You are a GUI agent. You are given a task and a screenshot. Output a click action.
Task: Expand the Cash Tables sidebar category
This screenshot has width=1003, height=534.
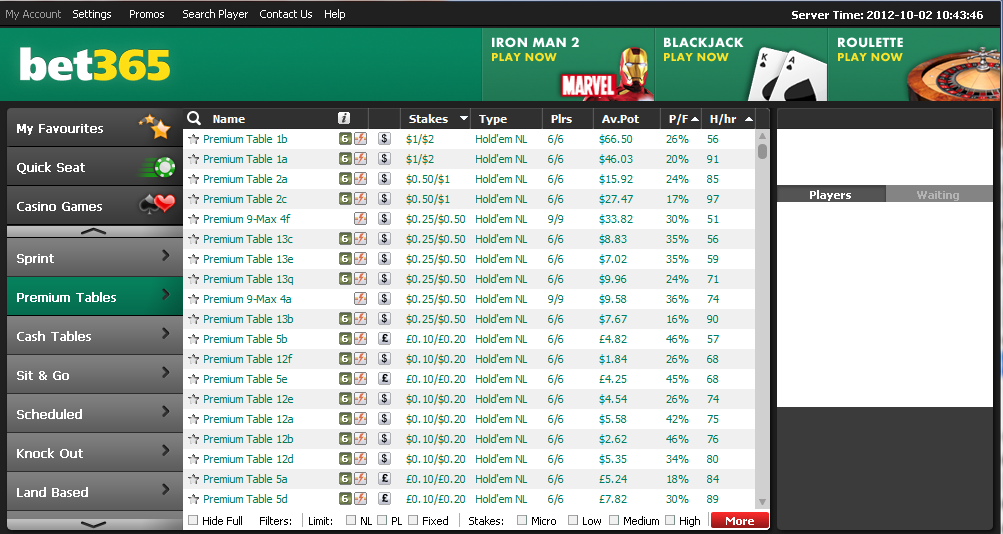tap(94, 336)
